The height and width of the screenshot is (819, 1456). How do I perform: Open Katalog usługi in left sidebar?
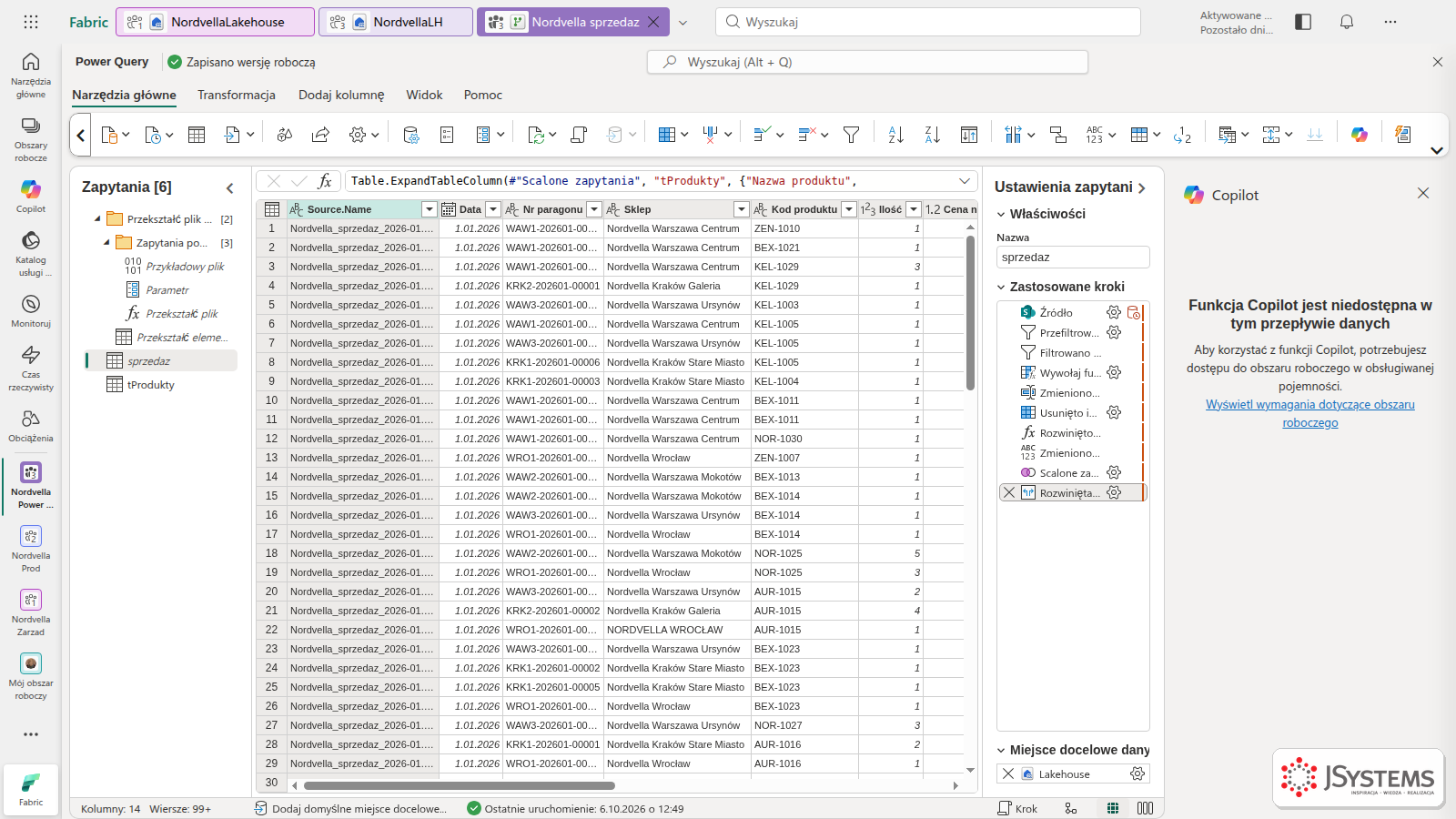31,253
